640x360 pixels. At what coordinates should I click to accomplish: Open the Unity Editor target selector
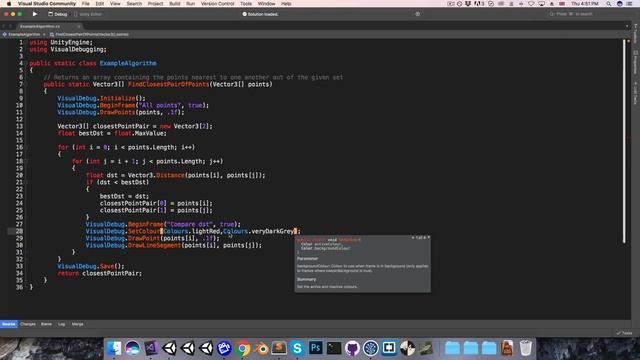pos(88,14)
